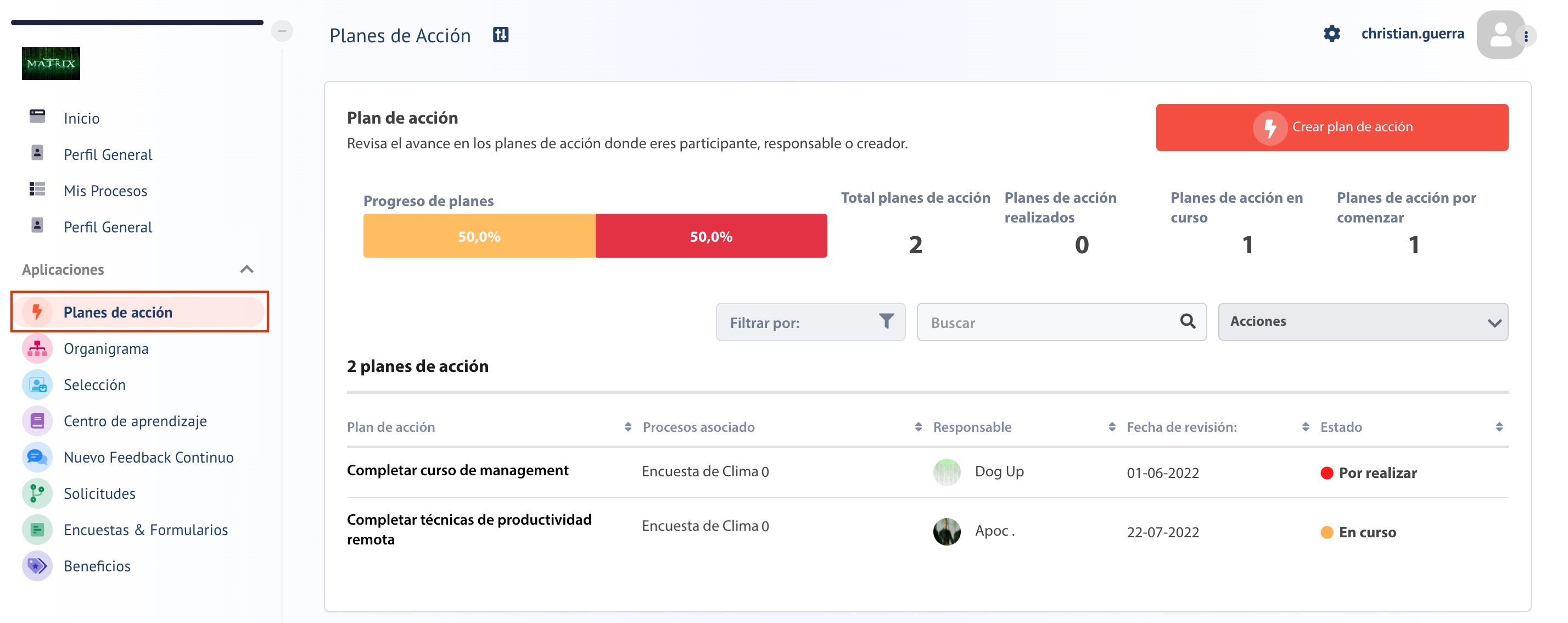Click the Organigrama hierarchy icon
Image resolution: width=1568 pixels, height=623 pixels.
pyautogui.click(x=37, y=348)
